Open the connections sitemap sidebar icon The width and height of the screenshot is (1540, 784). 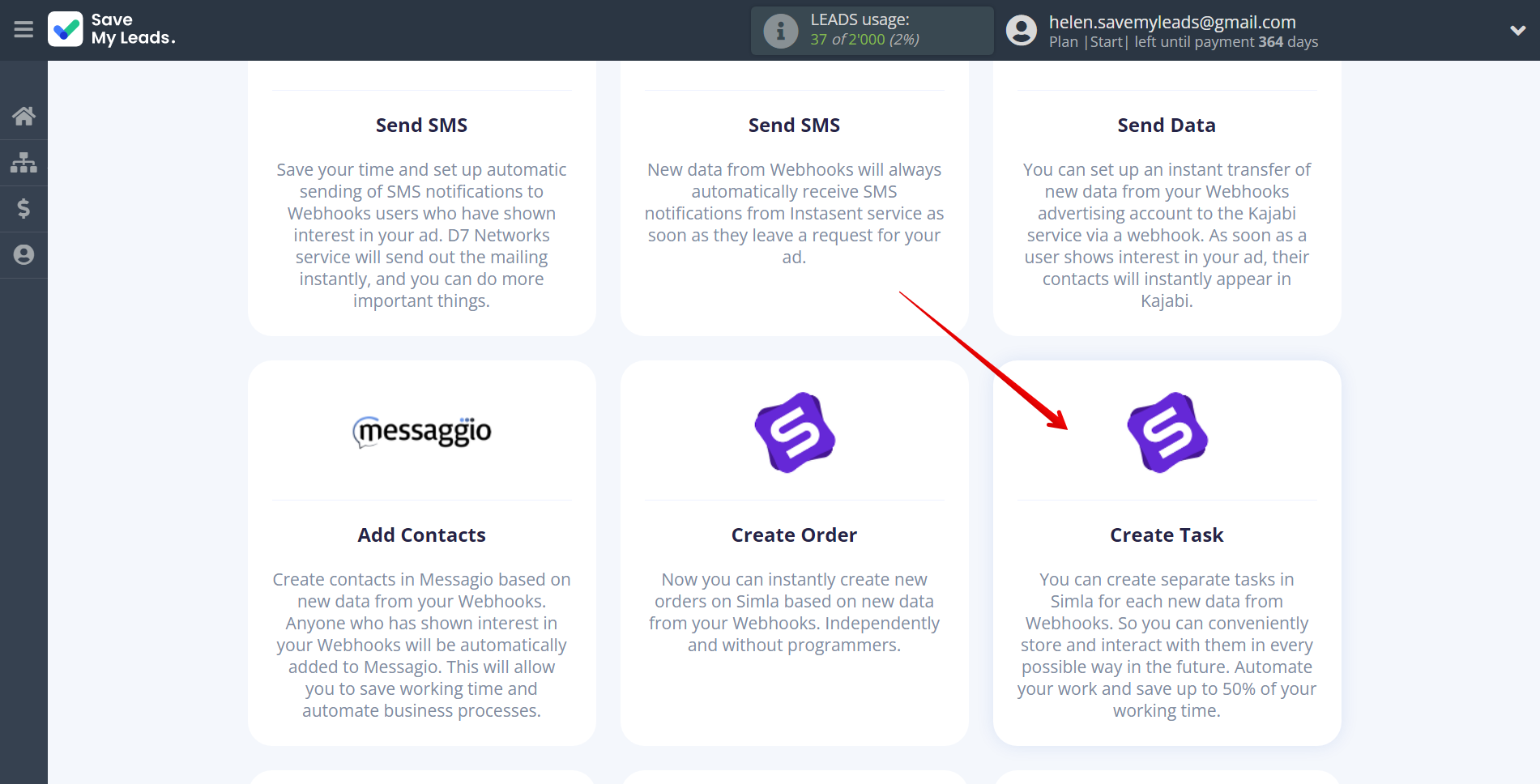(23, 163)
